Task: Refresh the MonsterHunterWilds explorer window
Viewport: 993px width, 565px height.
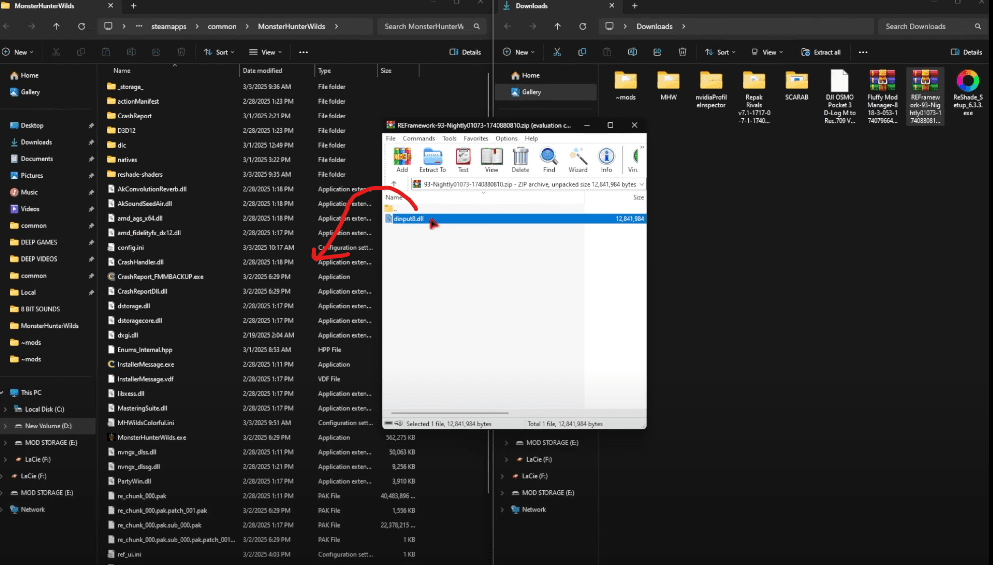Action: tap(82, 27)
